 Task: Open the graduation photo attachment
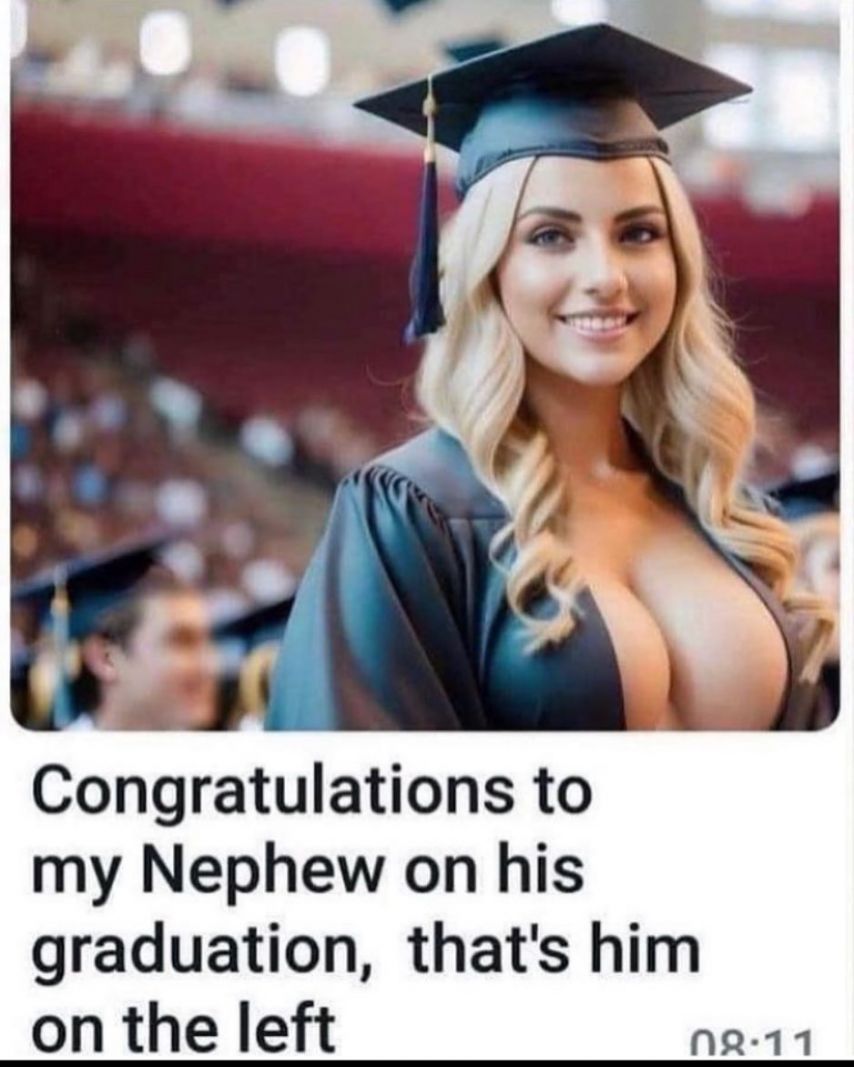pyautogui.click(x=425, y=365)
